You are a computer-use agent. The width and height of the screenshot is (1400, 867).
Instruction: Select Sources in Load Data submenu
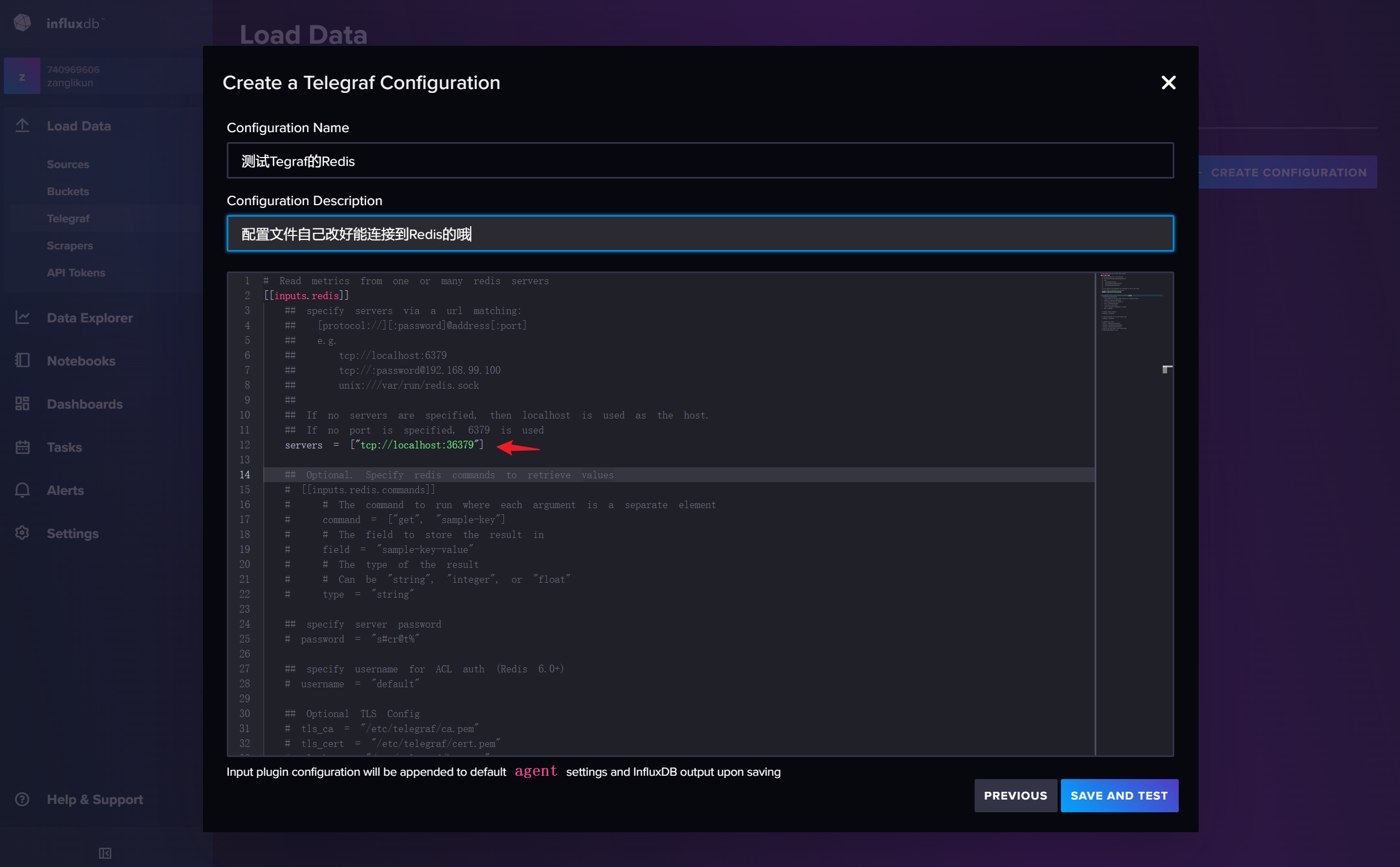click(67, 164)
